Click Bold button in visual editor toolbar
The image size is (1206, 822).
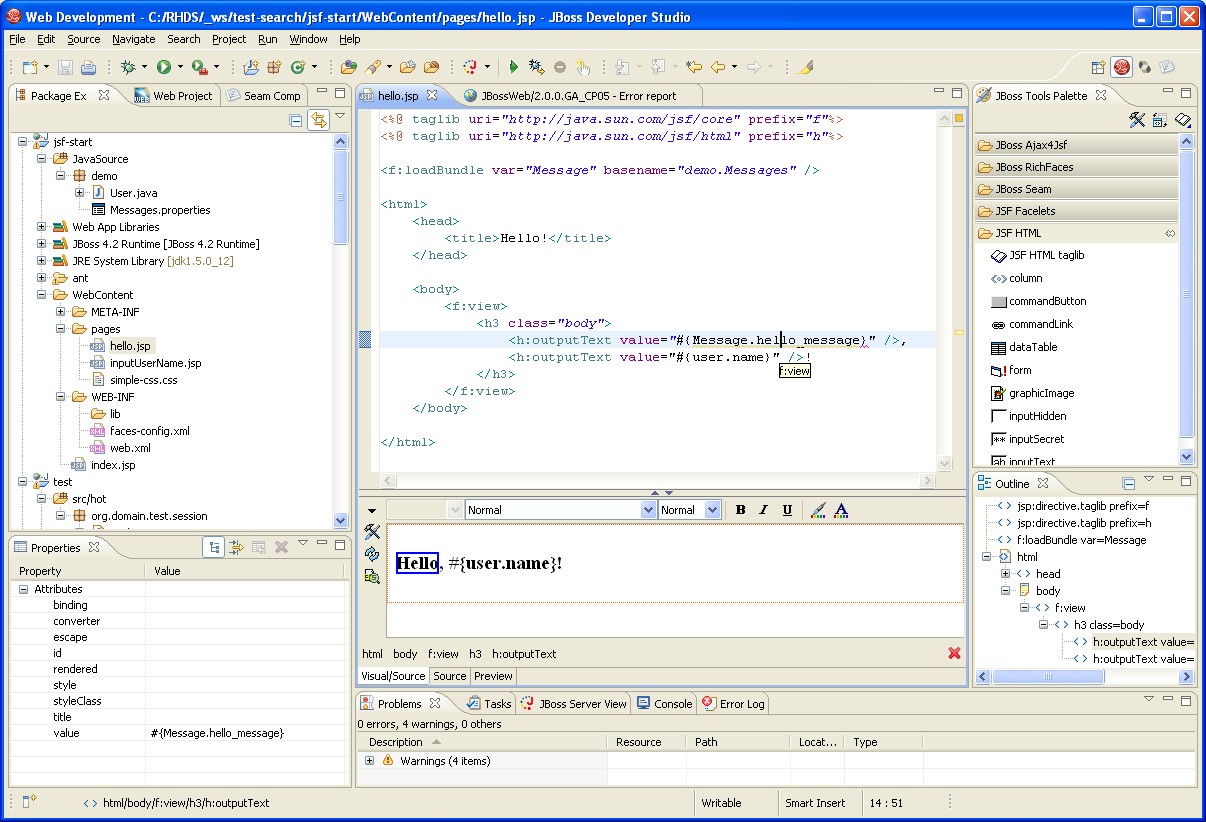click(x=740, y=510)
